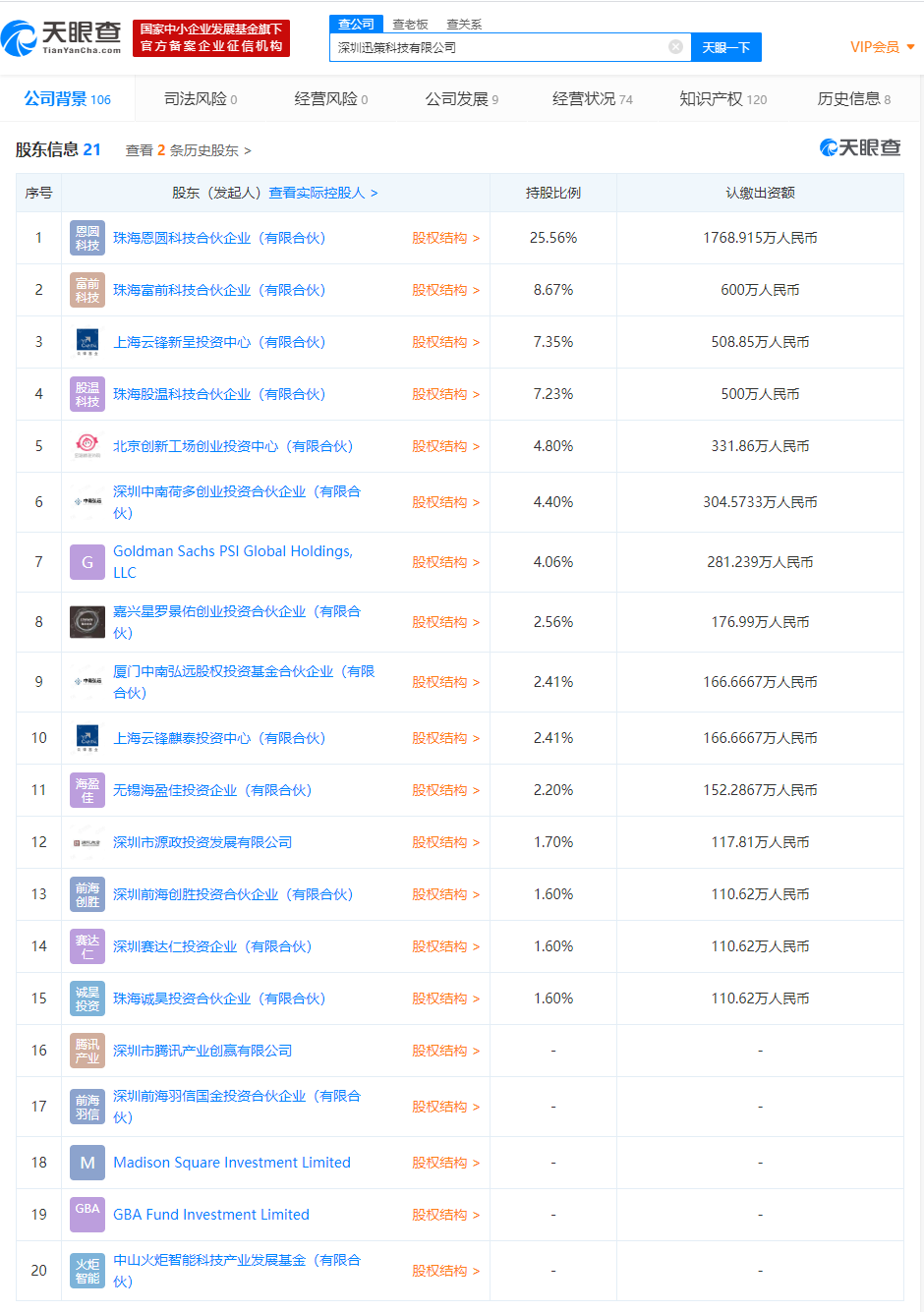Select the 查公司 search tab
The height and width of the screenshot is (1312, 924).
pyautogui.click(x=356, y=24)
